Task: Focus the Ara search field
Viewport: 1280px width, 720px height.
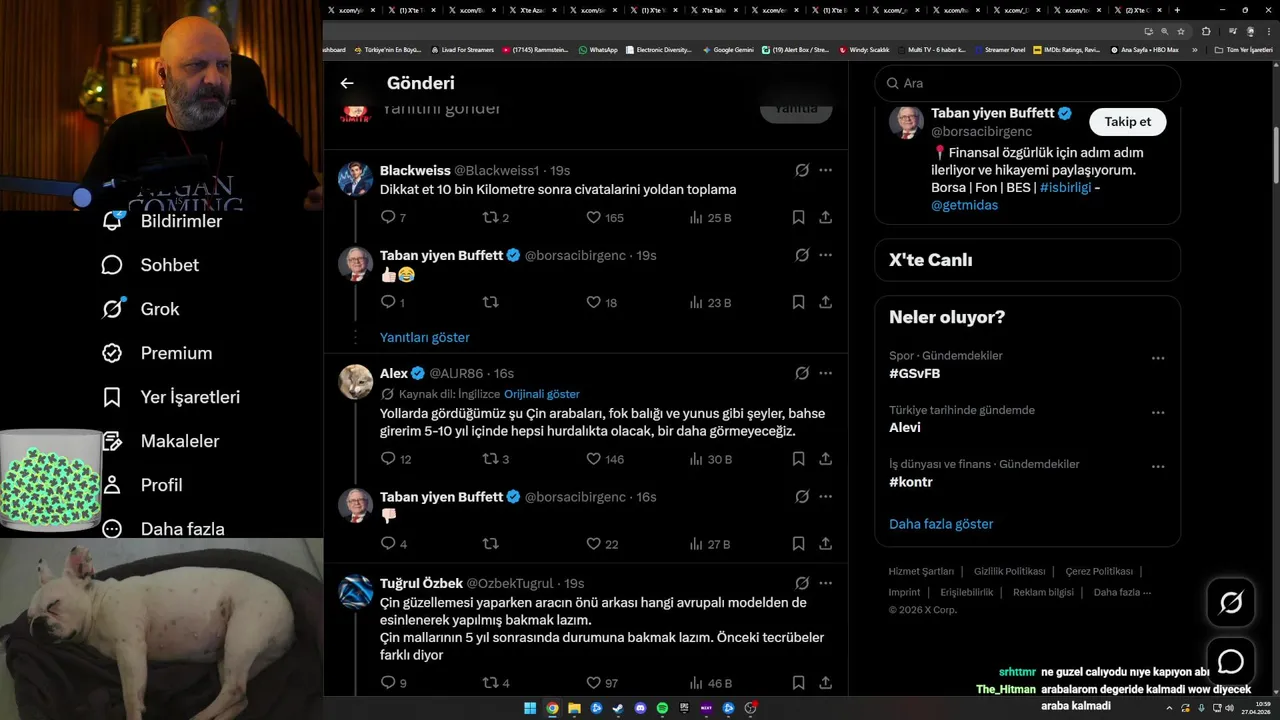Action: pos(1027,83)
